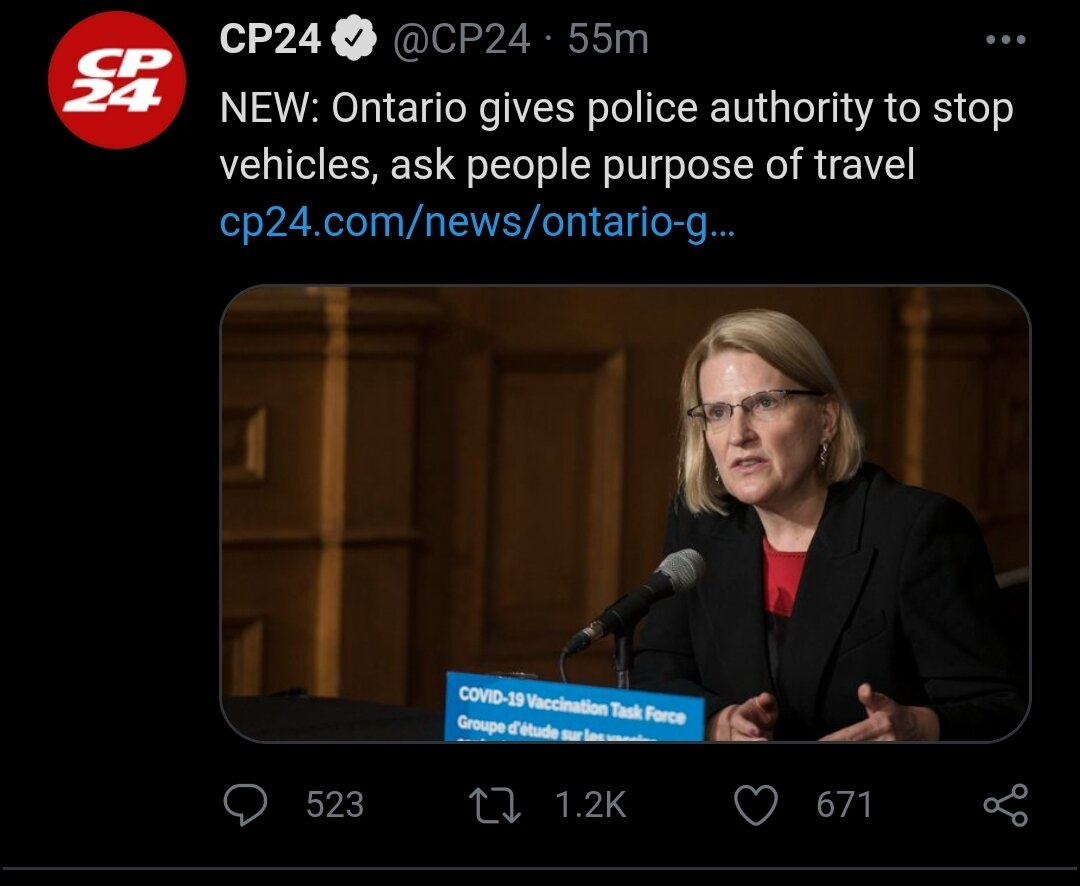The image size is (1080, 886).
Task: Open the cp24.com/news article link
Action: click(477, 222)
